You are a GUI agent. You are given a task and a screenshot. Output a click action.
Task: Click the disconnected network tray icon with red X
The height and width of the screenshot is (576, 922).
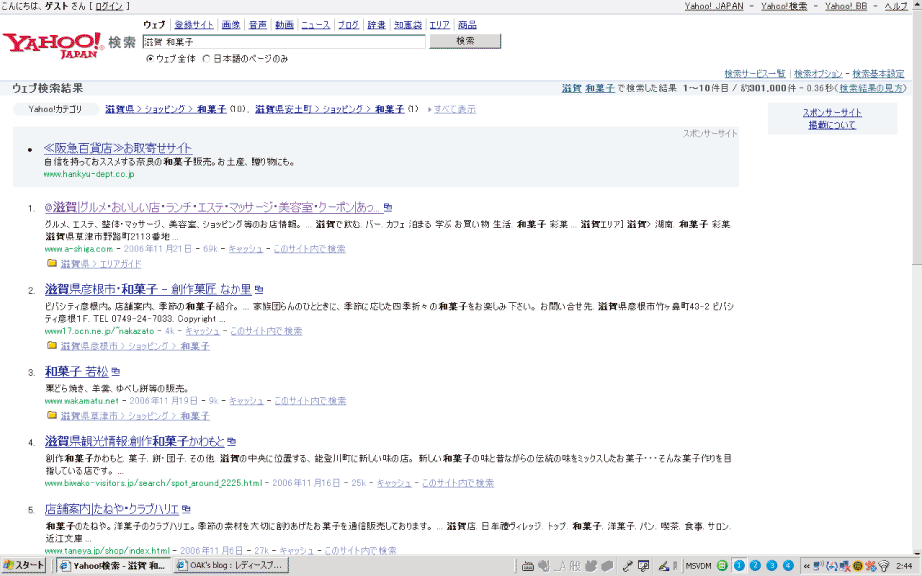point(845,566)
